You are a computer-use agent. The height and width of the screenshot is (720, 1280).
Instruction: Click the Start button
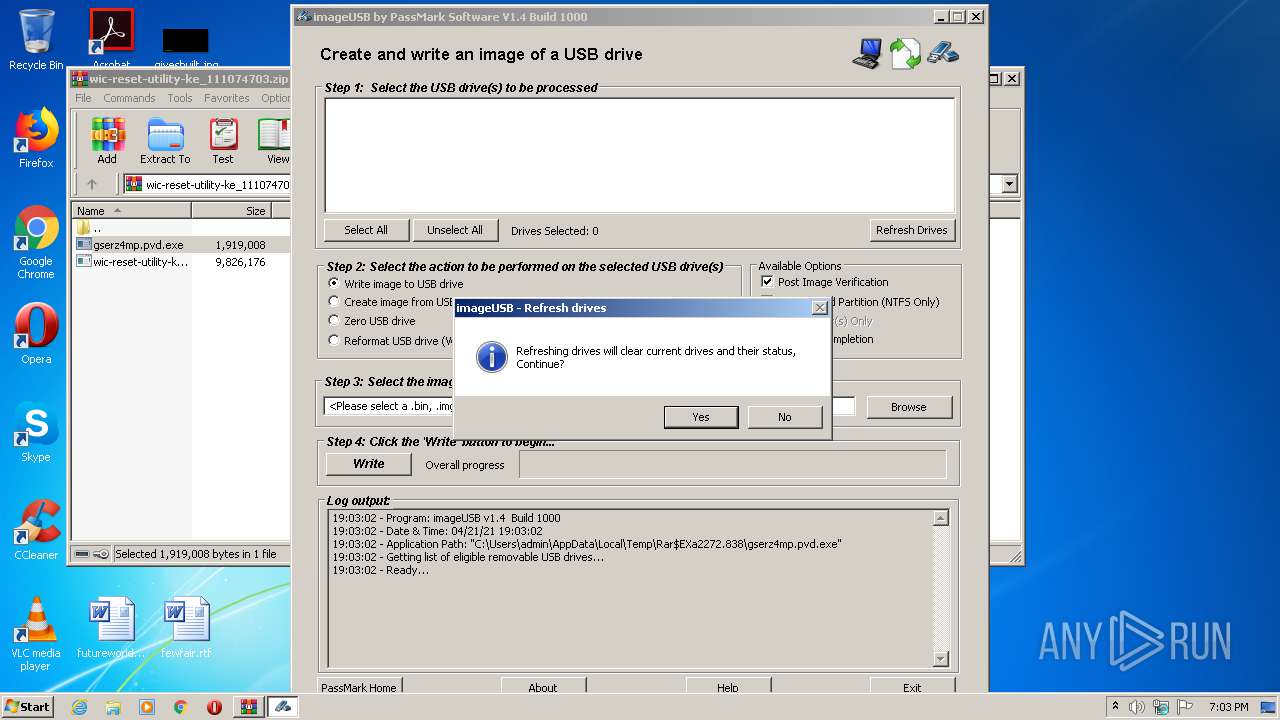(28, 707)
